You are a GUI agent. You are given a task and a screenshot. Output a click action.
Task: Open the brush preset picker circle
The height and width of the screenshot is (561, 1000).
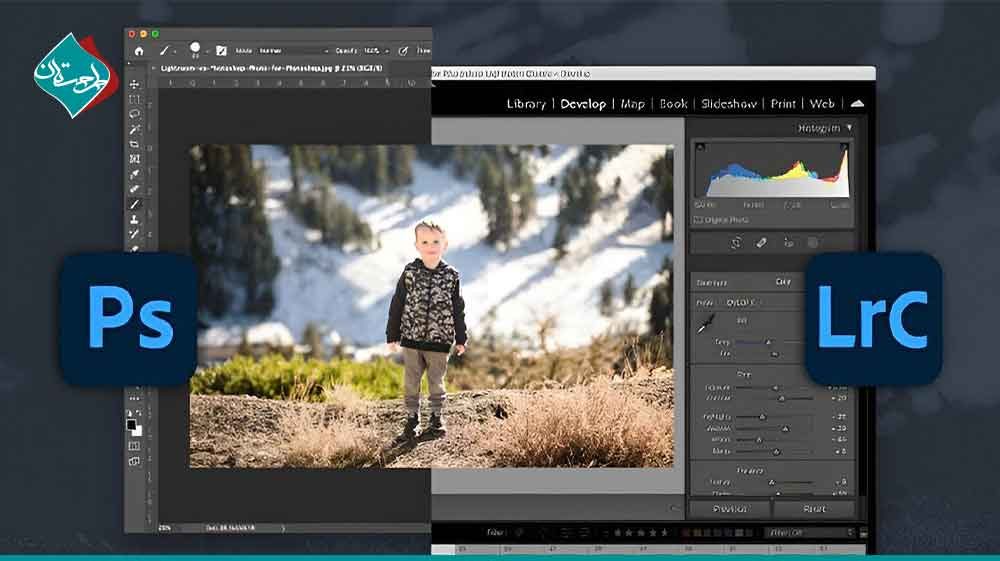195,48
